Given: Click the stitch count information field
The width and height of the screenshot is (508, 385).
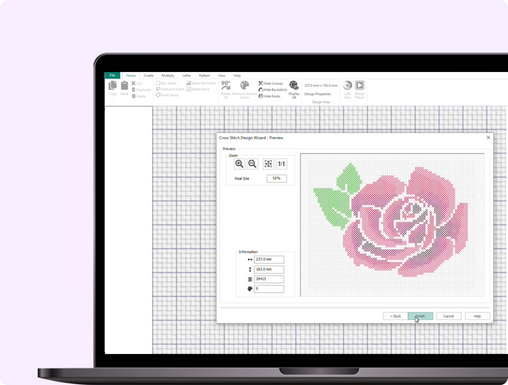Looking at the screenshot, I should 269,279.
